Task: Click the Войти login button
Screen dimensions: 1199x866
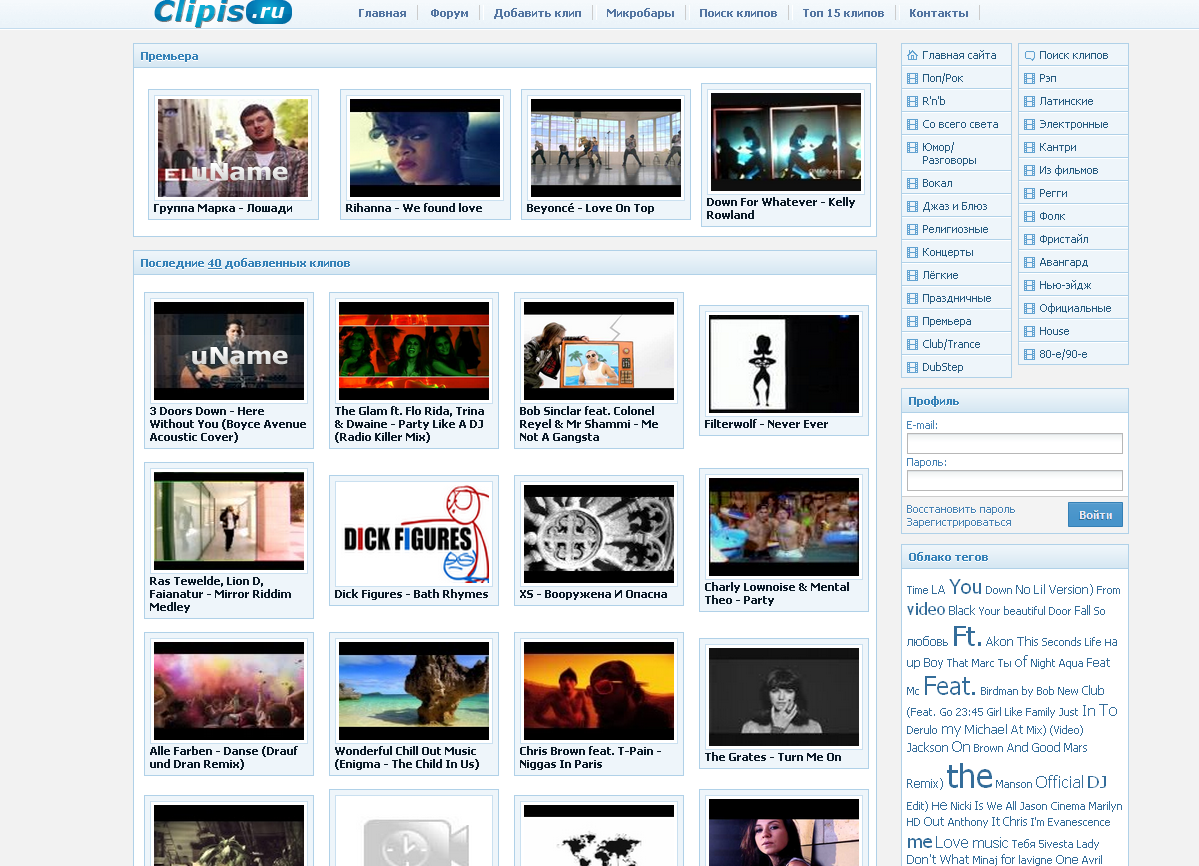Action: click(1095, 514)
